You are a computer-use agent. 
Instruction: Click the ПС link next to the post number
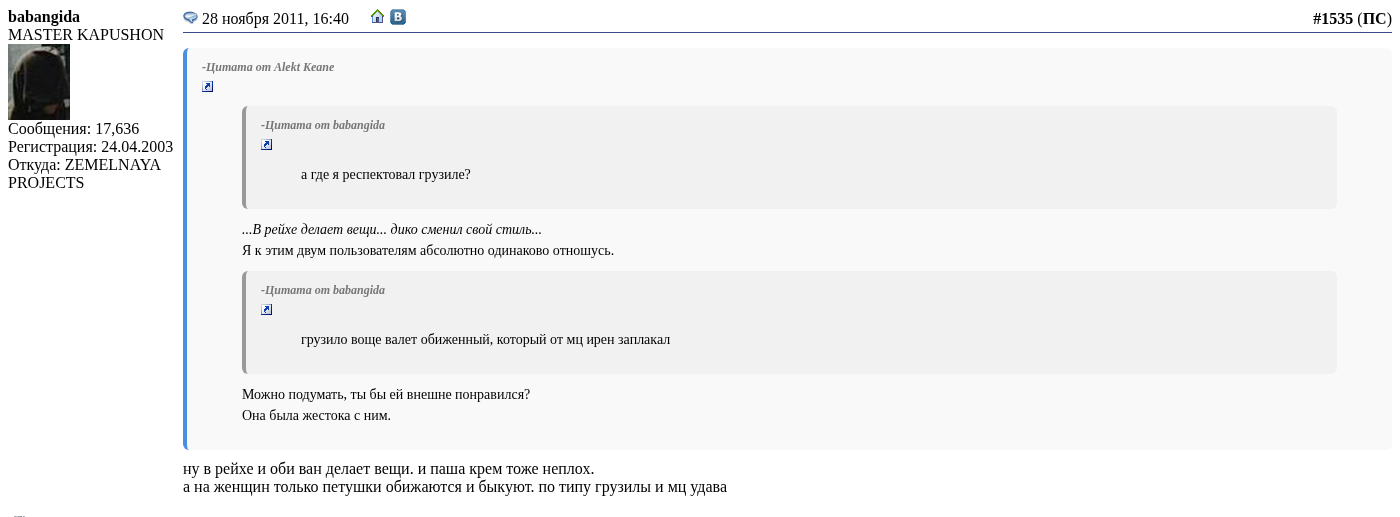(1374, 19)
